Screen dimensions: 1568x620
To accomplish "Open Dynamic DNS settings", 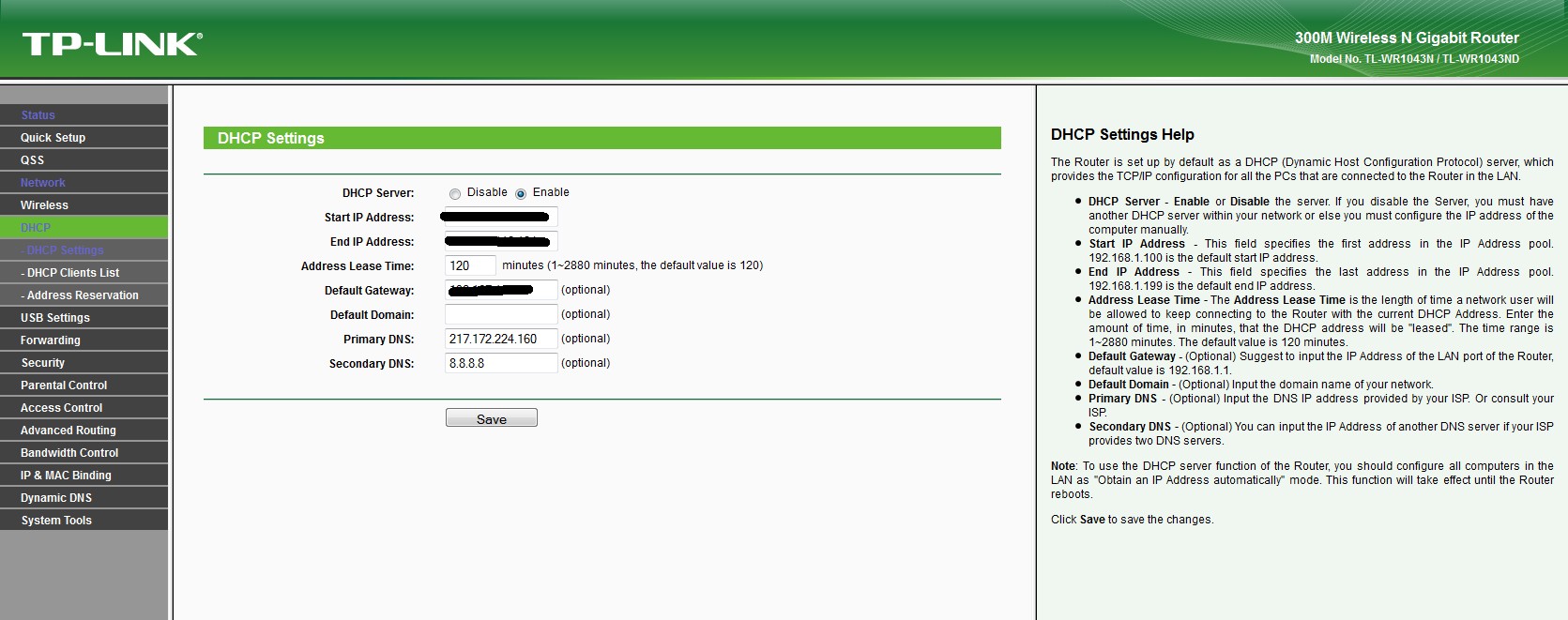I will 84,498.
